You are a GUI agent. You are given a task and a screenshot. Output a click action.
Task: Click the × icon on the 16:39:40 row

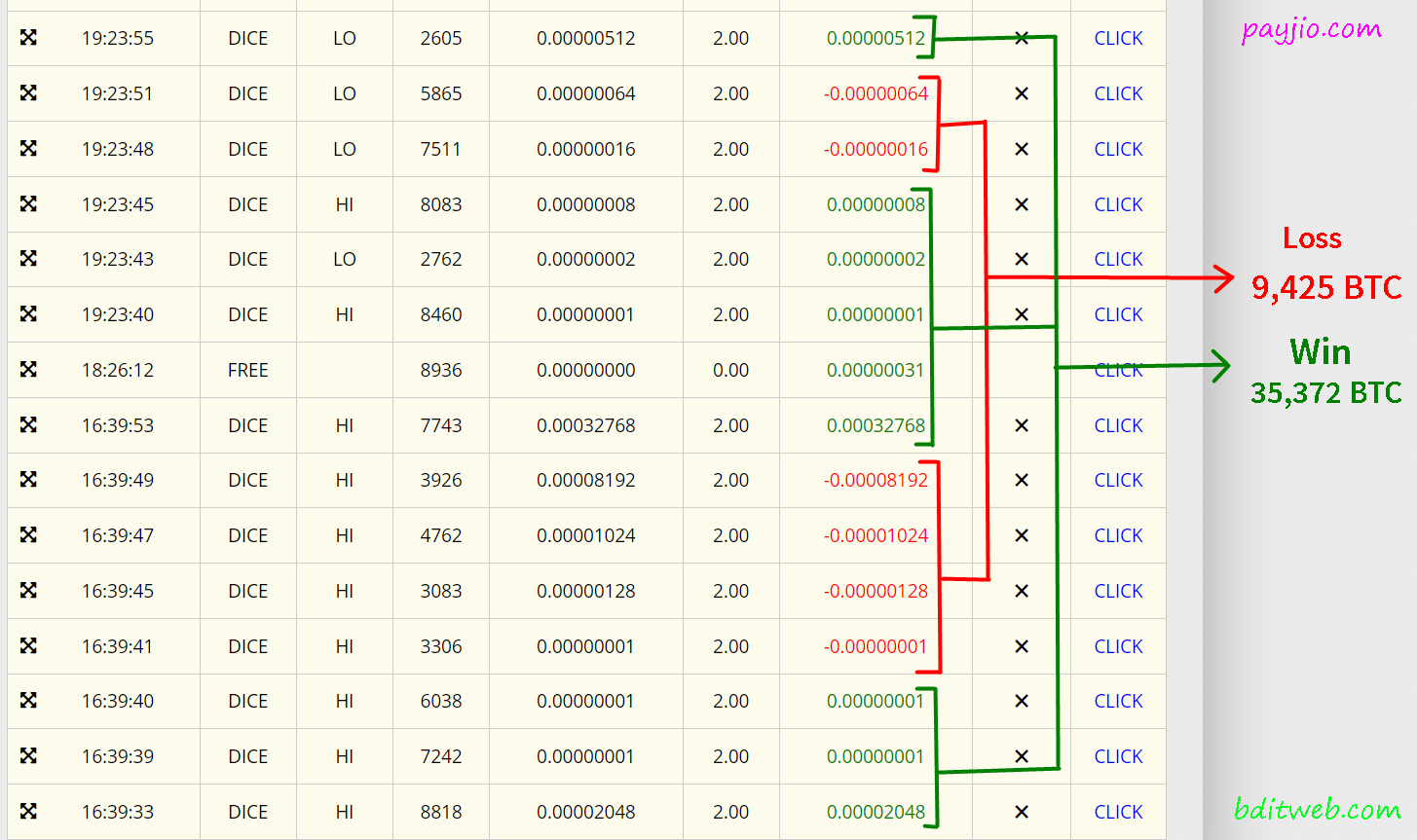click(x=1023, y=701)
